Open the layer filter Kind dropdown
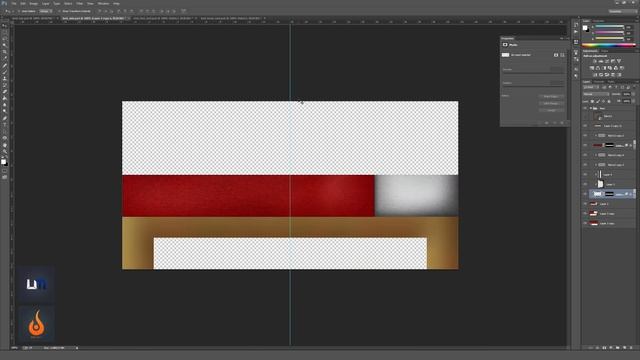The image size is (640, 360). tap(591, 87)
